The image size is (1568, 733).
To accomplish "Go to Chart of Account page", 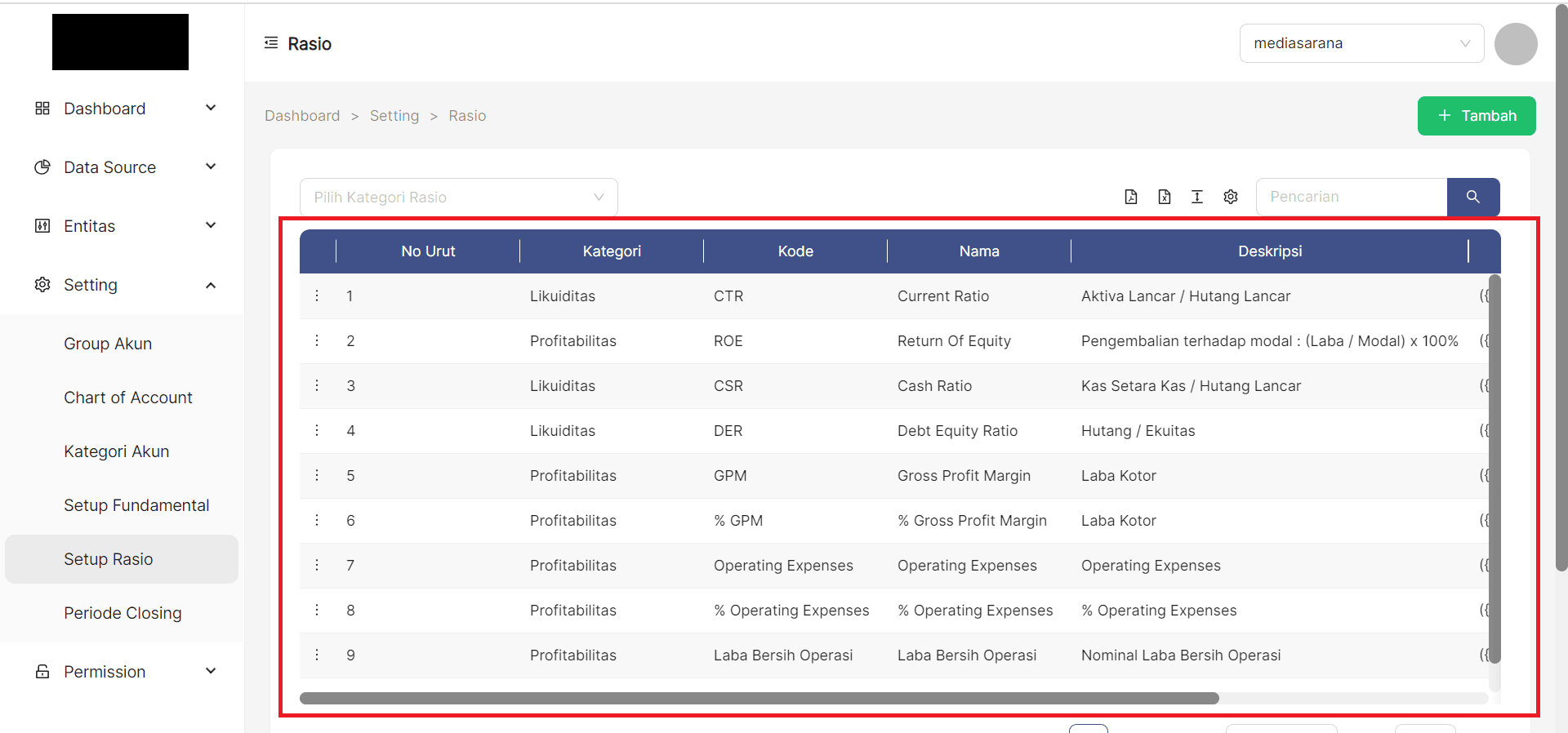I will pyautogui.click(x=128, y=398).
